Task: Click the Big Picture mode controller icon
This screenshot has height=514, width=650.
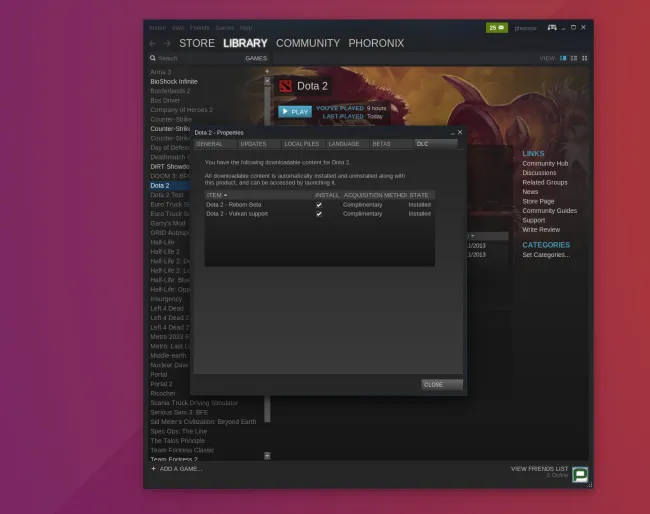Action: 551,27
